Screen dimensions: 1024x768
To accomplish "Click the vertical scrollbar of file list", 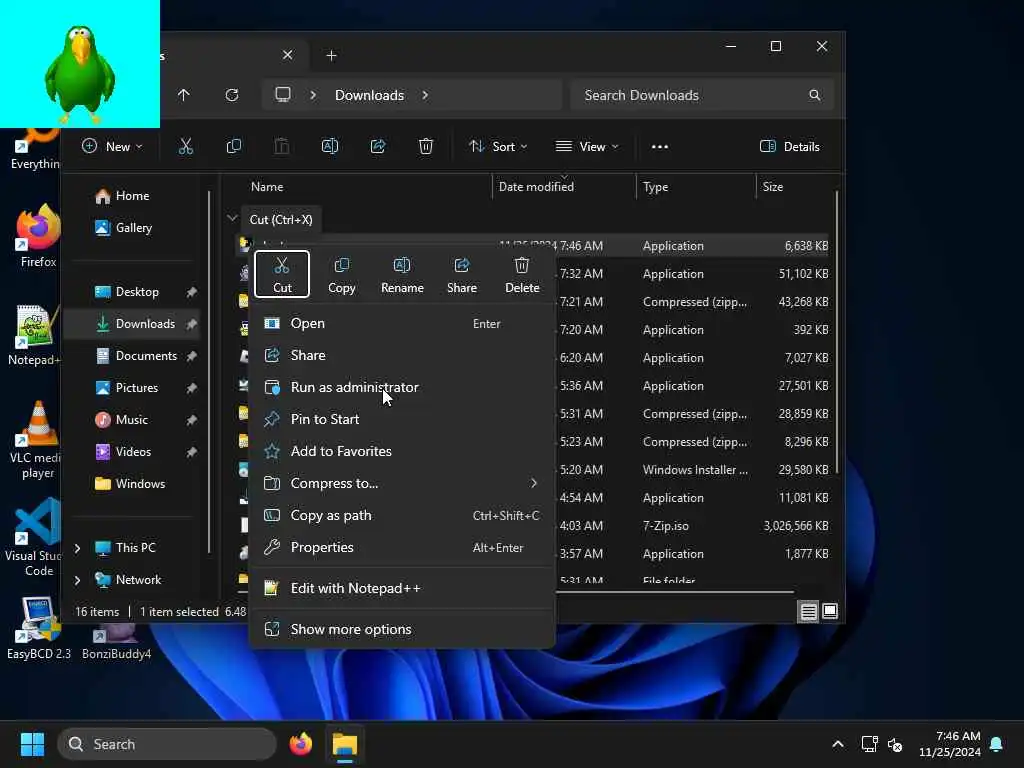I will click(x=837, y=332).
